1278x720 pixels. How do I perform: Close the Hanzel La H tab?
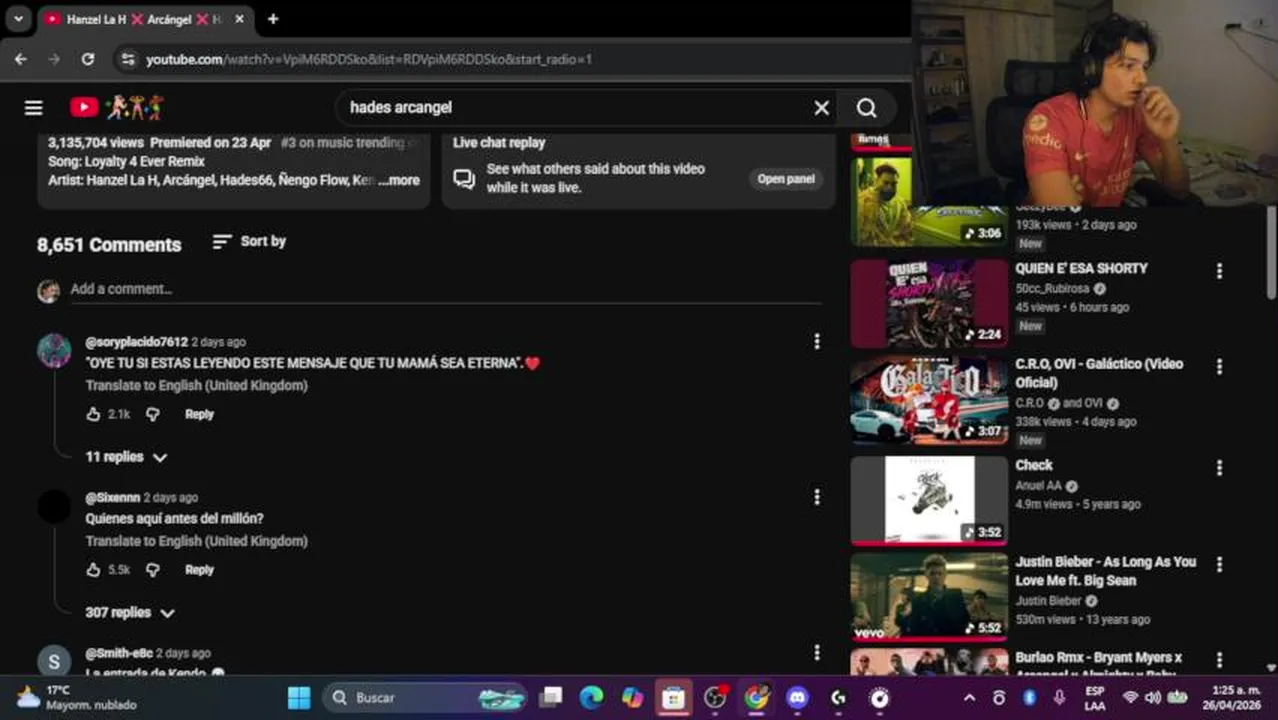pos(239,19)
